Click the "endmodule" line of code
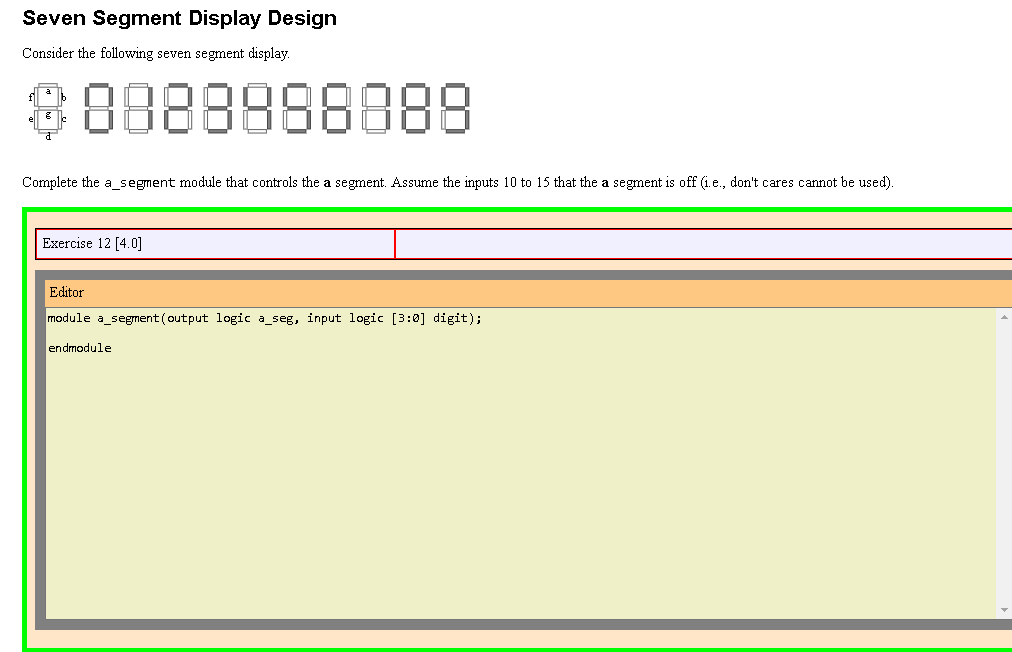The height and width of the screenshot is (652, 1012). coord(80,348)
